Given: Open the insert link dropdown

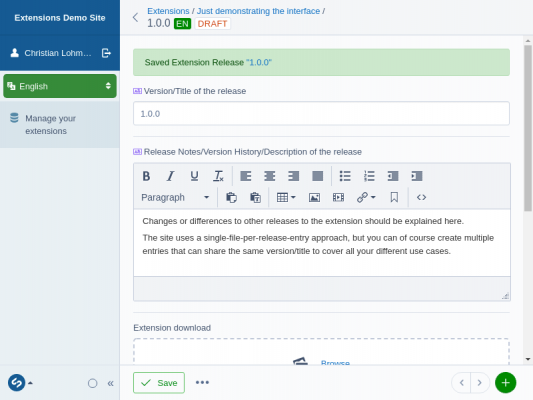Looking at the screenshot, I should 366,197.
